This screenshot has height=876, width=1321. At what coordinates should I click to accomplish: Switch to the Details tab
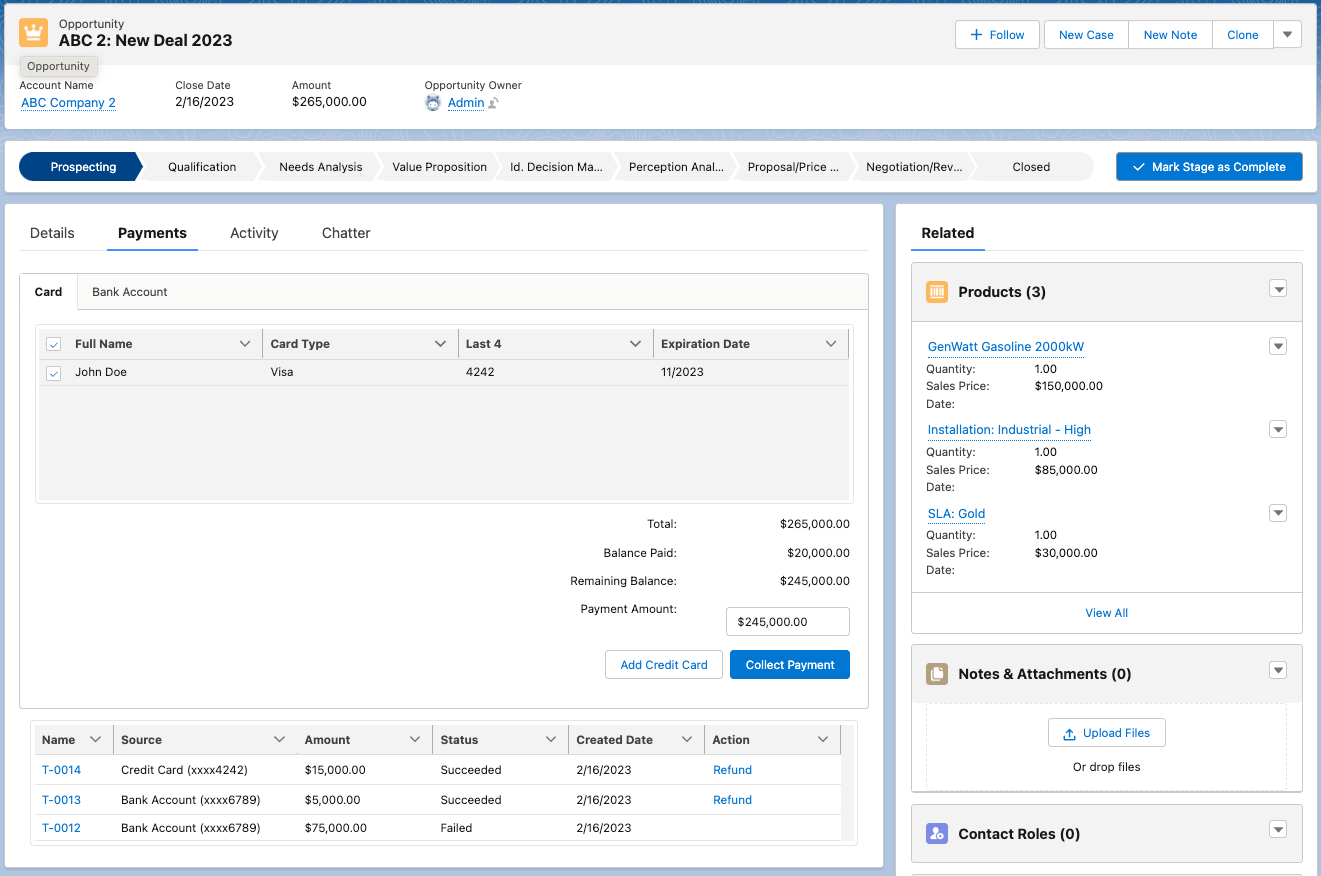[51, 232]
